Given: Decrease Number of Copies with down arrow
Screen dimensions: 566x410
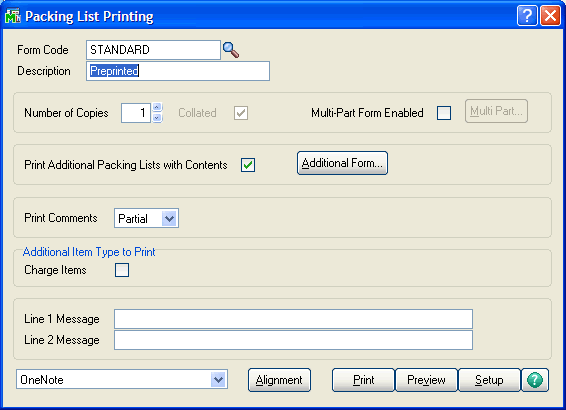Looking at the screenshot, I should [x=157, y=118].
